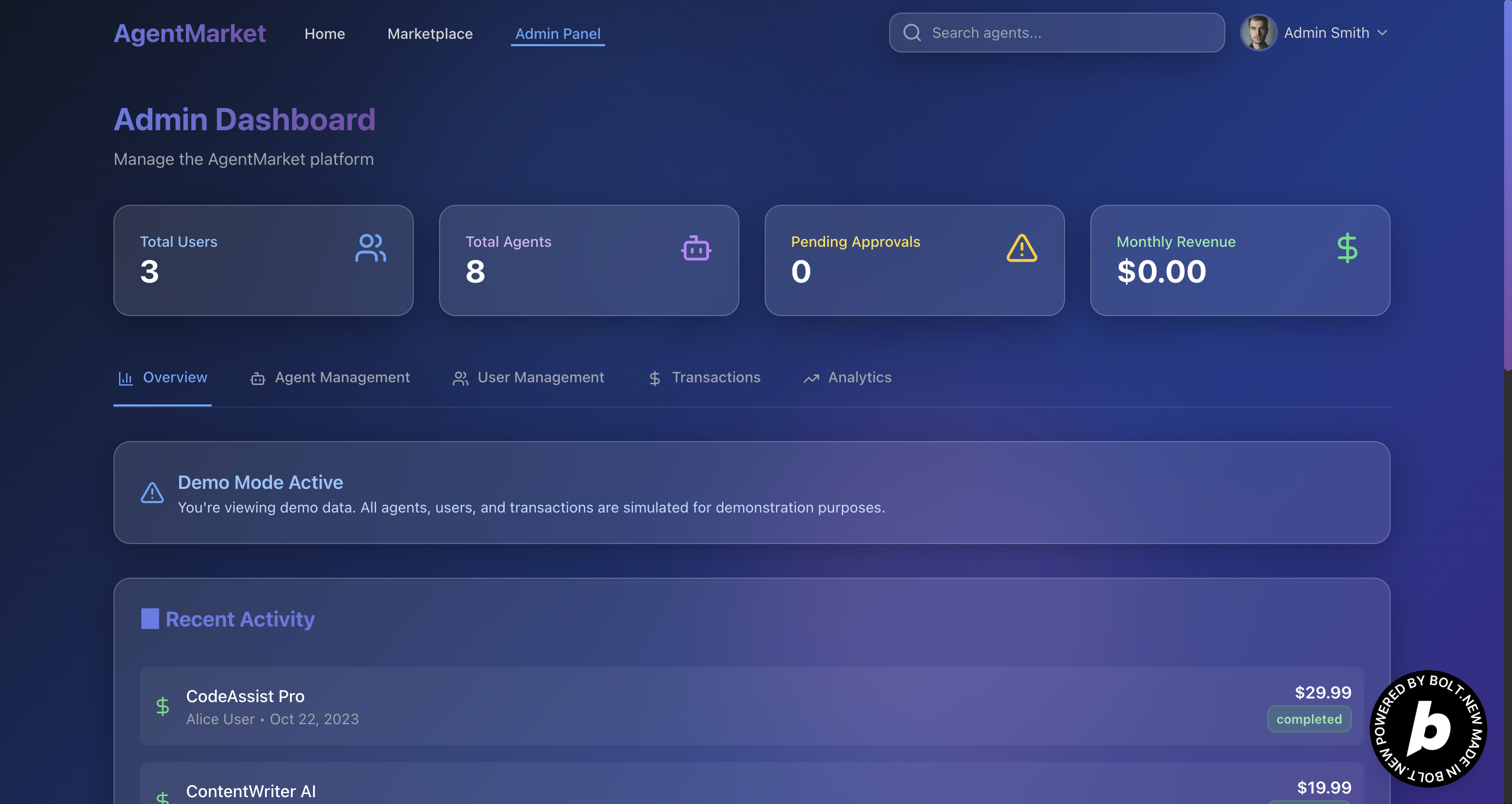This screenshot has height=804, width=1512.
Task: Click the Powered by Bolt badge
Action: pos(1428,729)
